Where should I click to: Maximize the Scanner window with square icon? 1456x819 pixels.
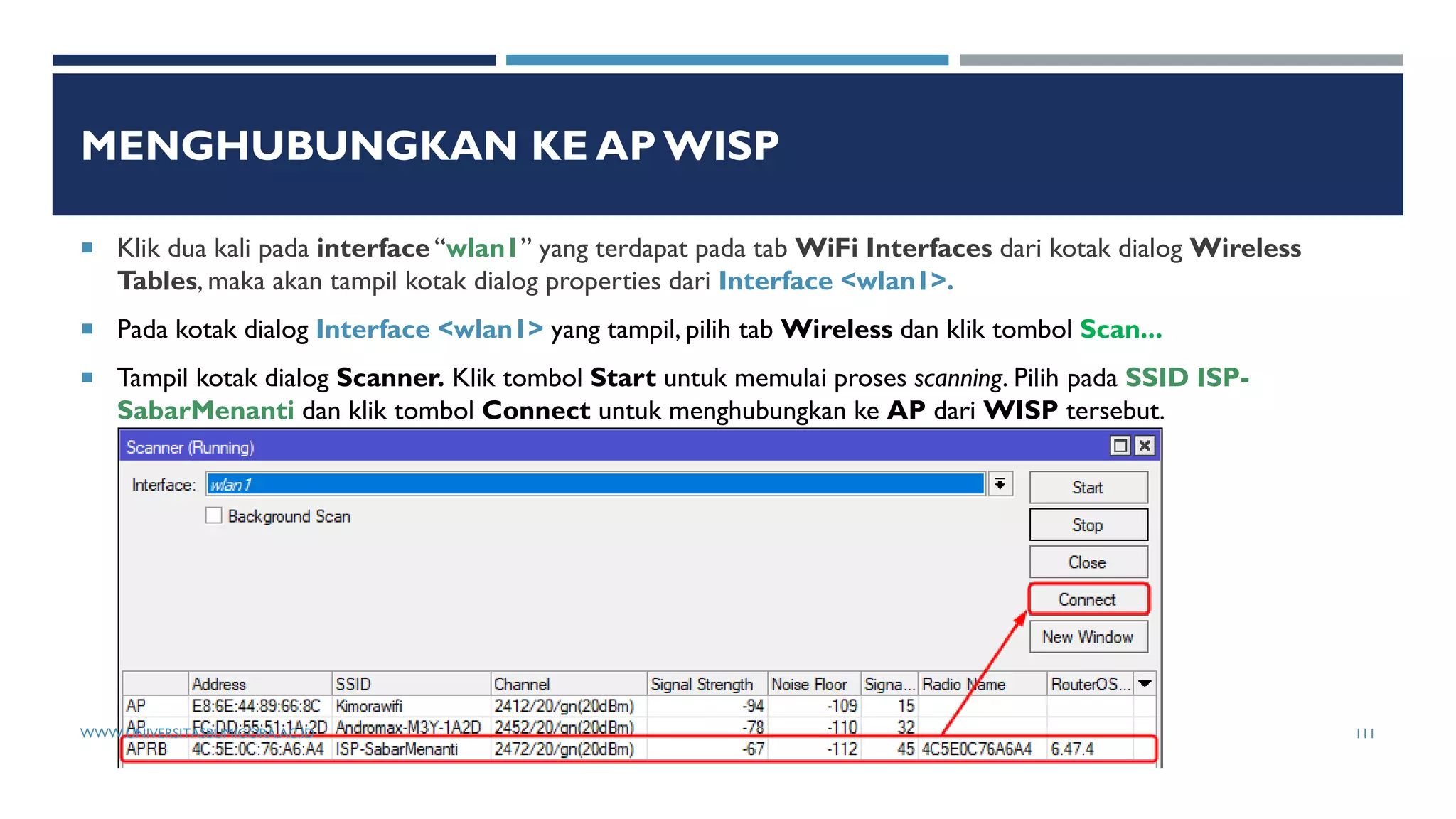coord(1120,446)
